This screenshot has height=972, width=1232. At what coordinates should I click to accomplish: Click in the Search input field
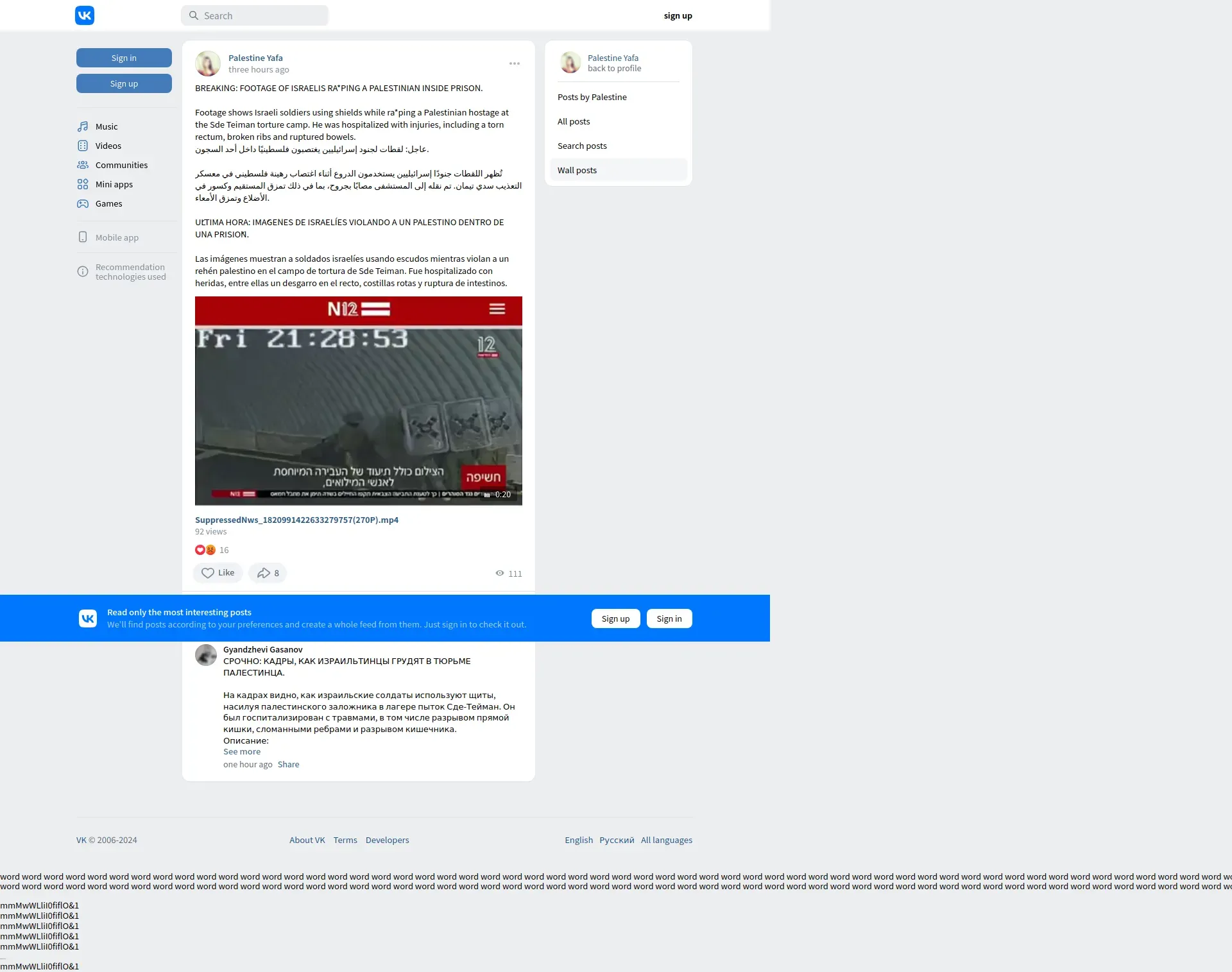point(263,15)
